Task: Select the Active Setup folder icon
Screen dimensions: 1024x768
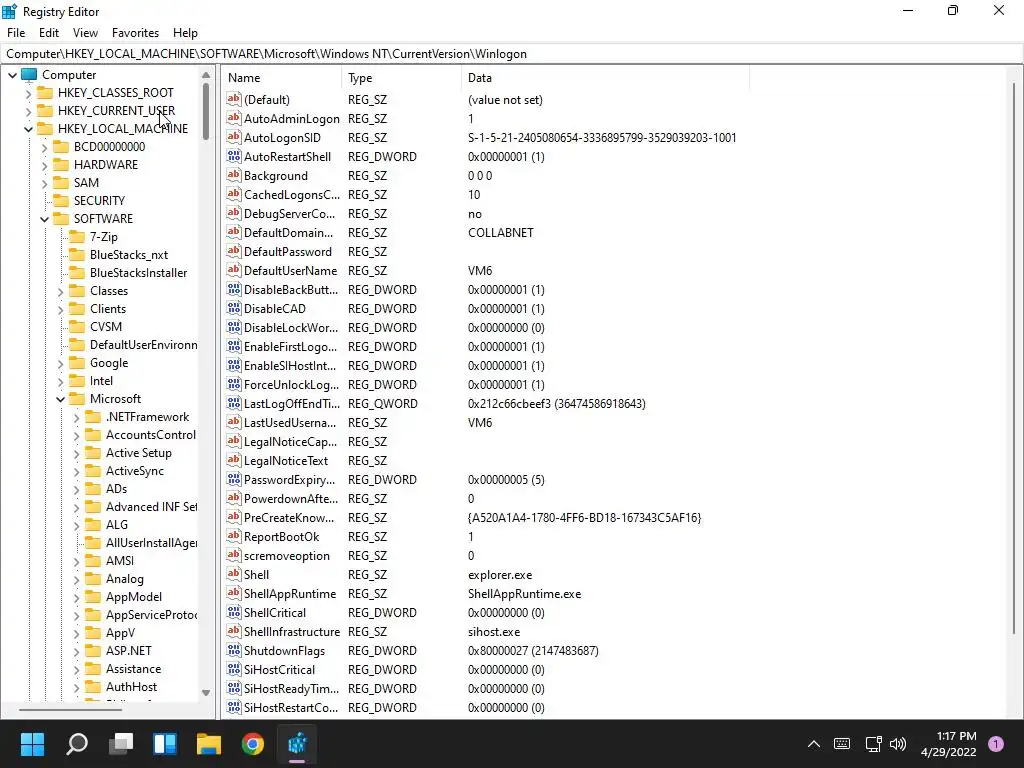Action: [x=93, y=453]
